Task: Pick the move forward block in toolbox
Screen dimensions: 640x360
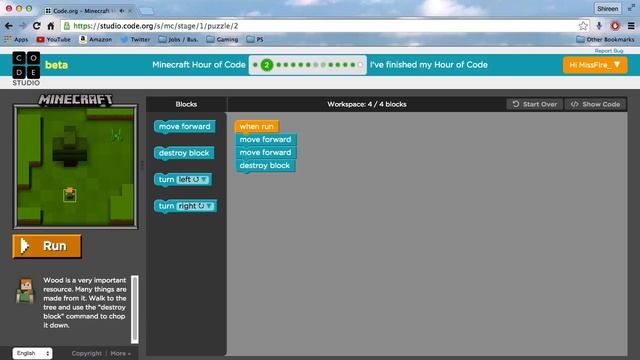Action: 184,127
